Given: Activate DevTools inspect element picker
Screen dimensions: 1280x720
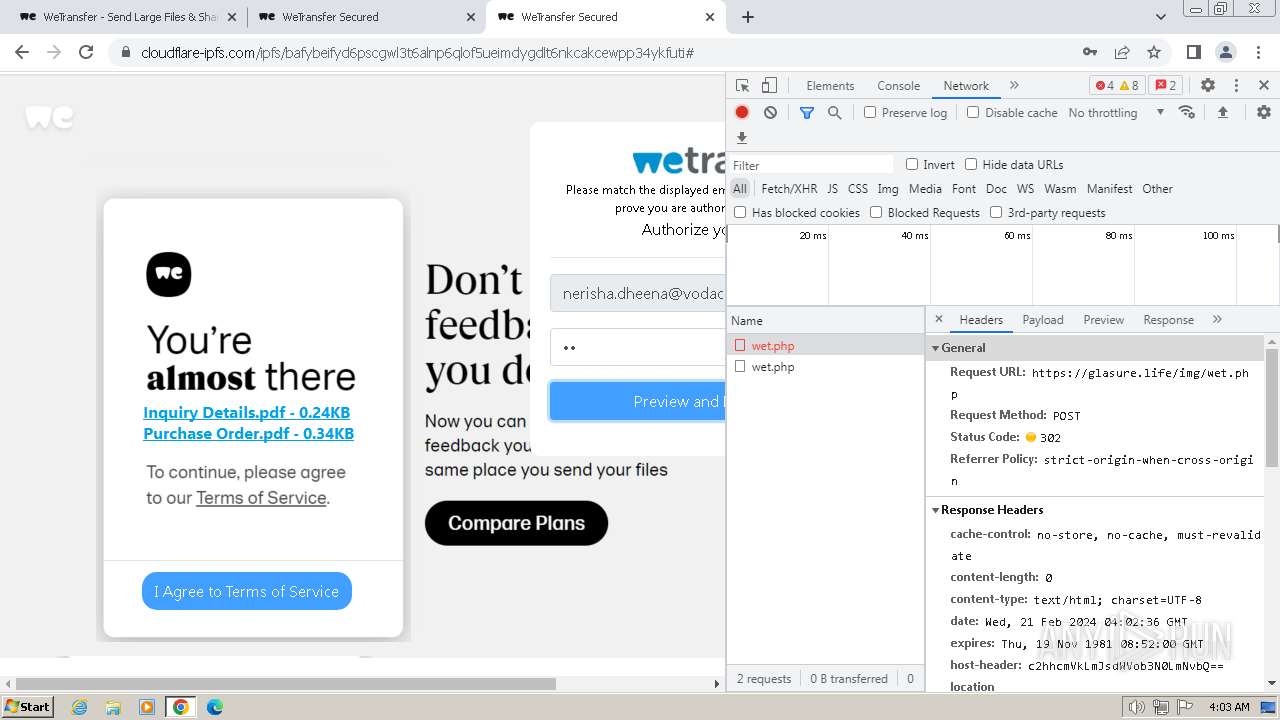Looking at the screenshot, I should coord(742,86).
